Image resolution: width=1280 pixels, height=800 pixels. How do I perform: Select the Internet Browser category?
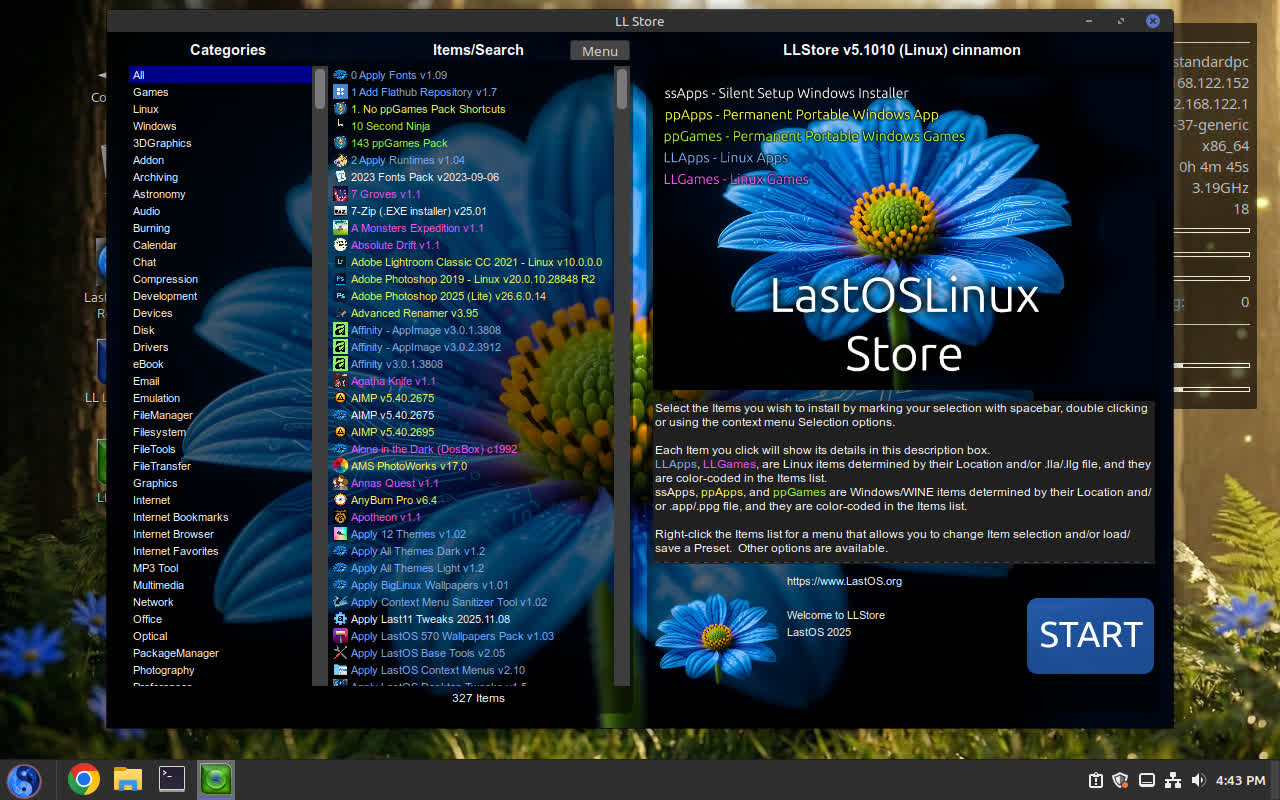click(173, 534)
